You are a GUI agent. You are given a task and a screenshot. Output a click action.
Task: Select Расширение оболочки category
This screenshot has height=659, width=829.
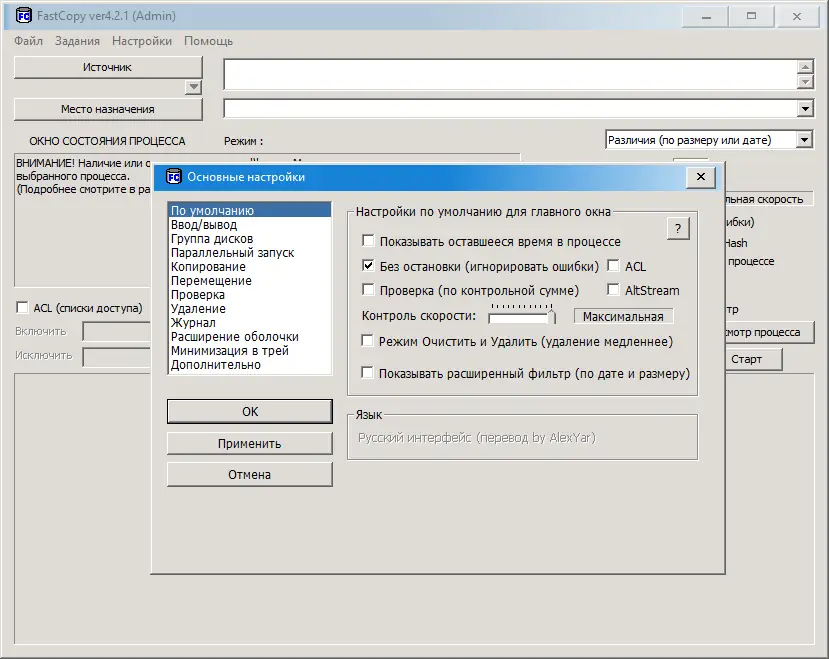pyautogui.click(x=250, y=336)
